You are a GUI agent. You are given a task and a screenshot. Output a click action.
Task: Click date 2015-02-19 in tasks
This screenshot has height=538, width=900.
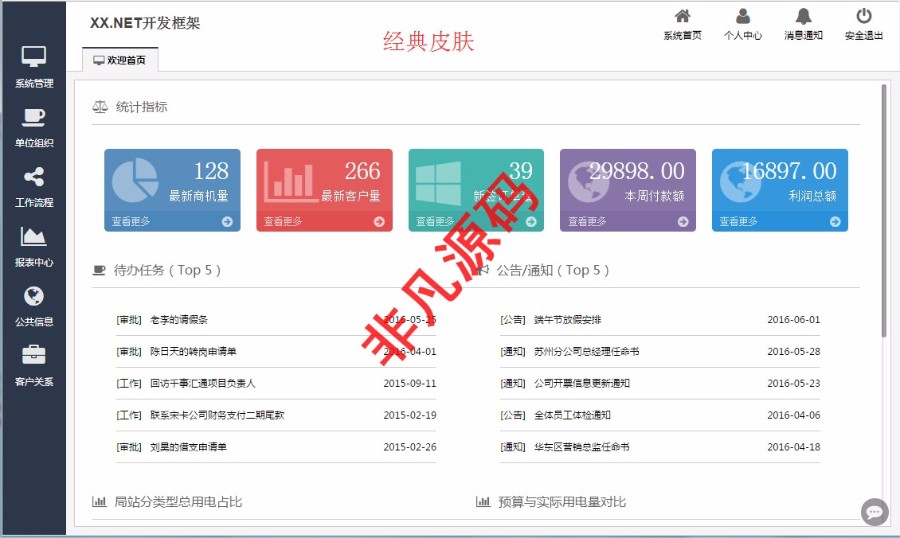click(x=410, y=415)
